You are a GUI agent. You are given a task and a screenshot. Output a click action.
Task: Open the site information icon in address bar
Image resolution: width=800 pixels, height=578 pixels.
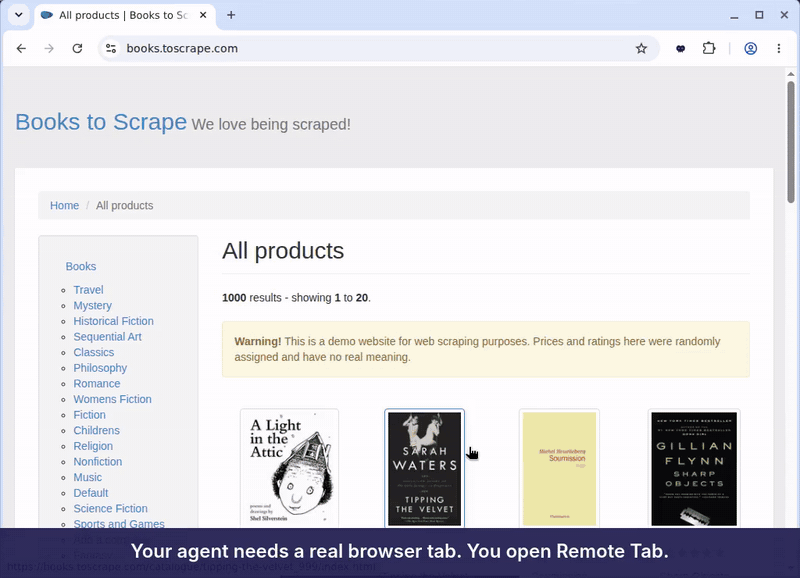[111, 48]
